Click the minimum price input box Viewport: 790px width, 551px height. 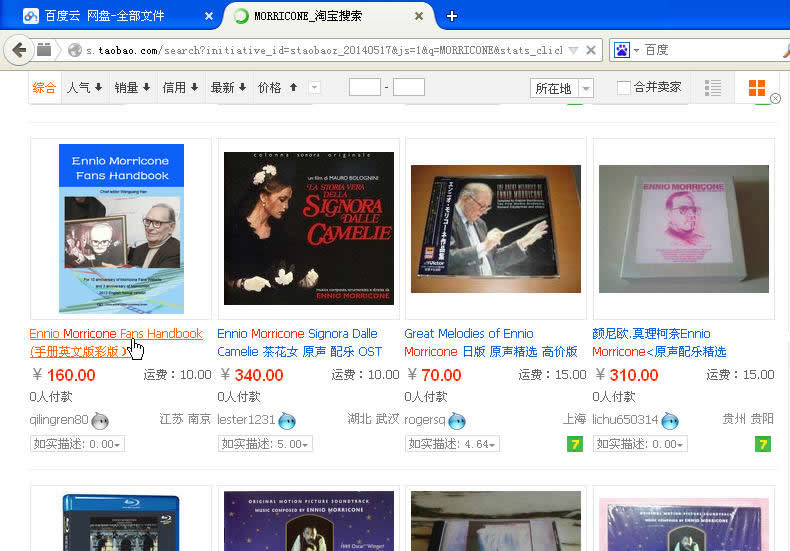365,87
